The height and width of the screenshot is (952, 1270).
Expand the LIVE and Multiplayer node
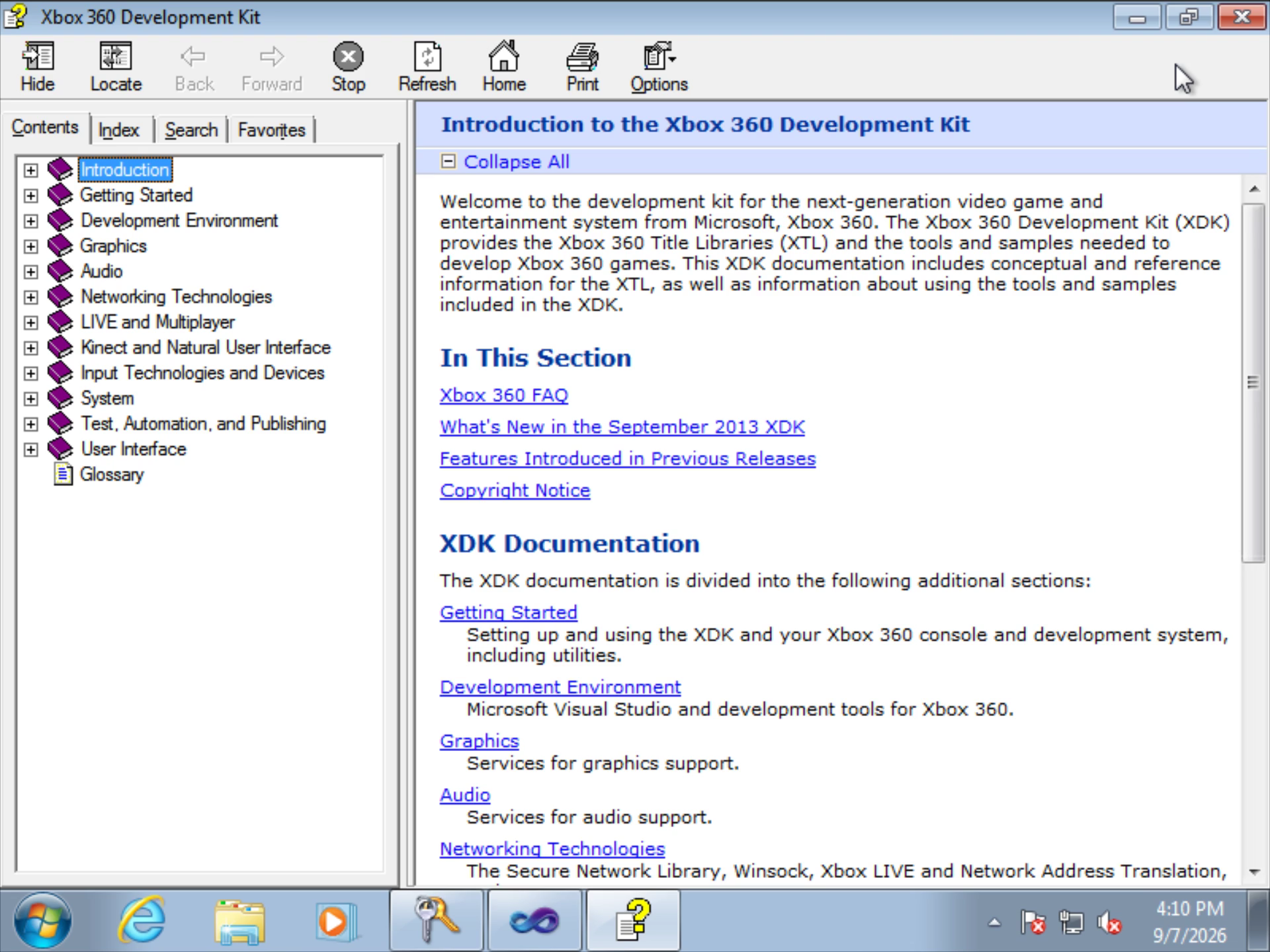tap(30, 323)
